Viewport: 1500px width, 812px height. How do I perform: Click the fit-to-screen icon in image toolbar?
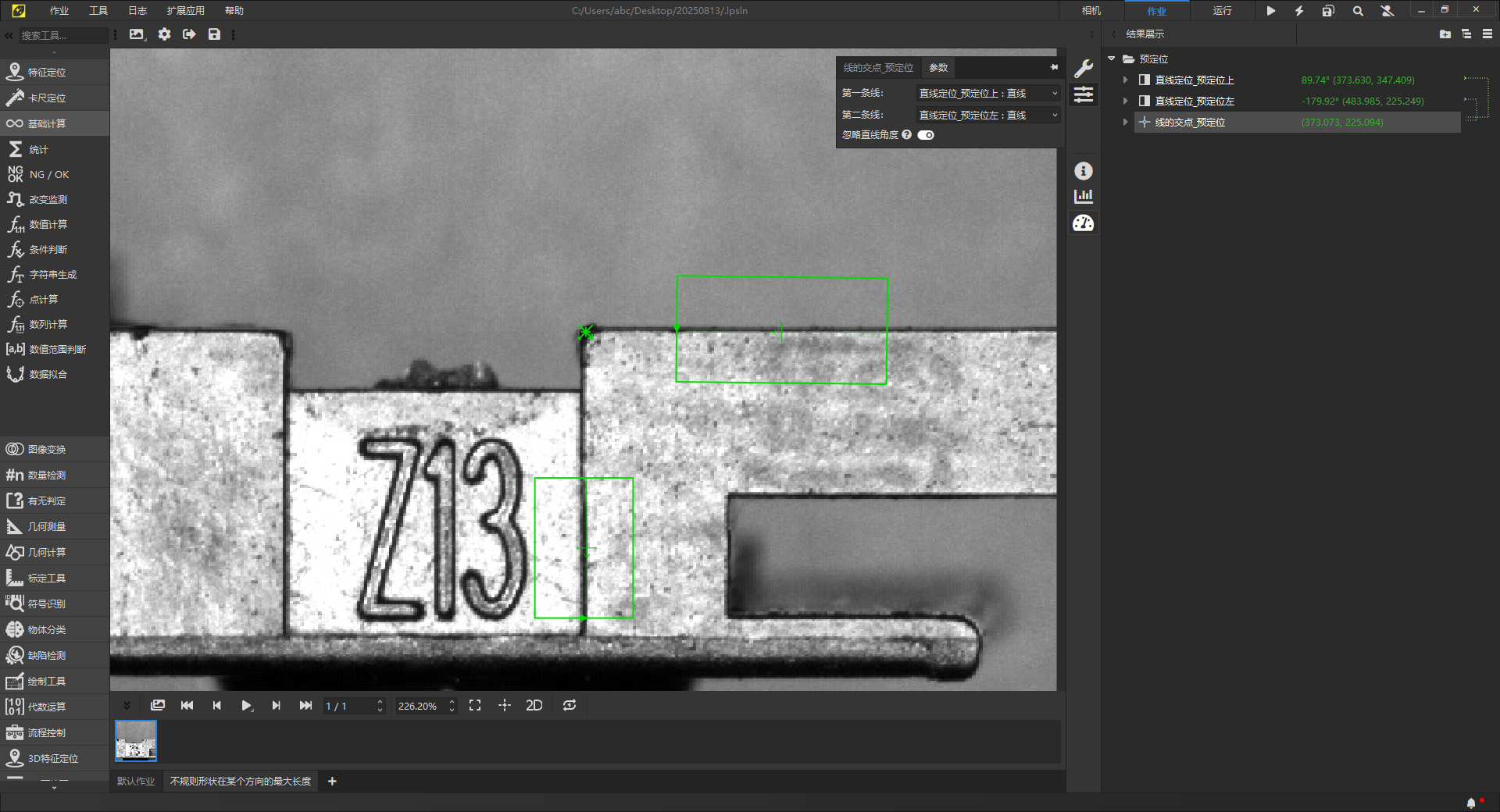click(x=475, y=706)
